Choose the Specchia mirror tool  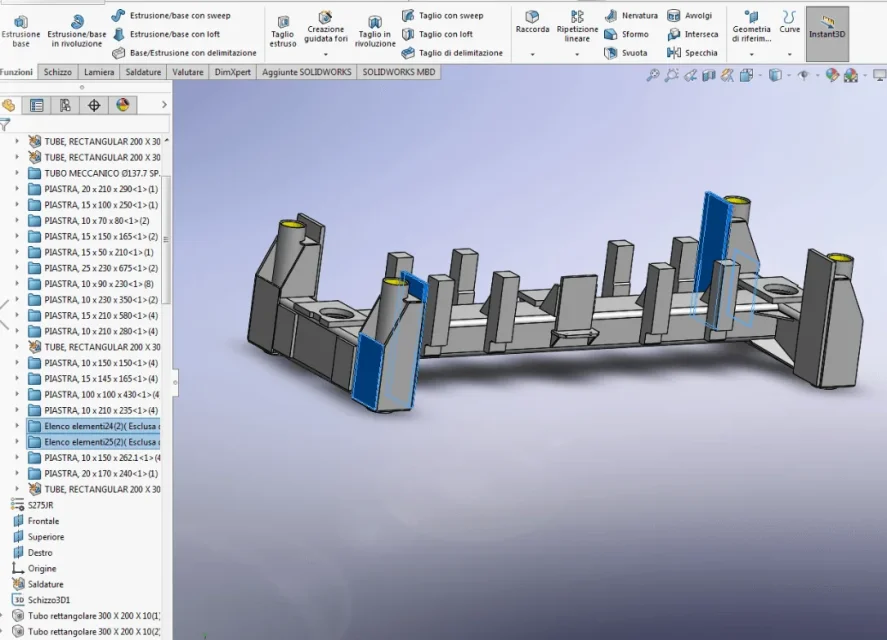pyautogui.click(x=692, y=53)
